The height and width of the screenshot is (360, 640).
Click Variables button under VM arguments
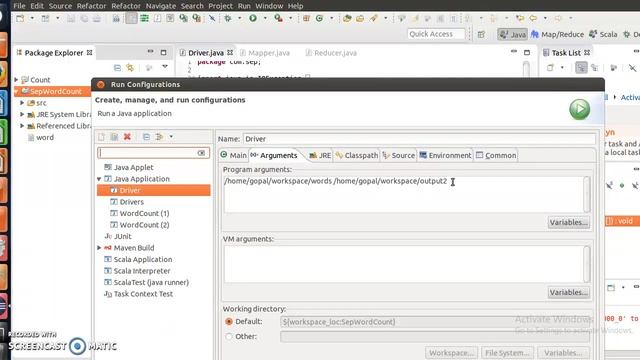tap(569, 292)
